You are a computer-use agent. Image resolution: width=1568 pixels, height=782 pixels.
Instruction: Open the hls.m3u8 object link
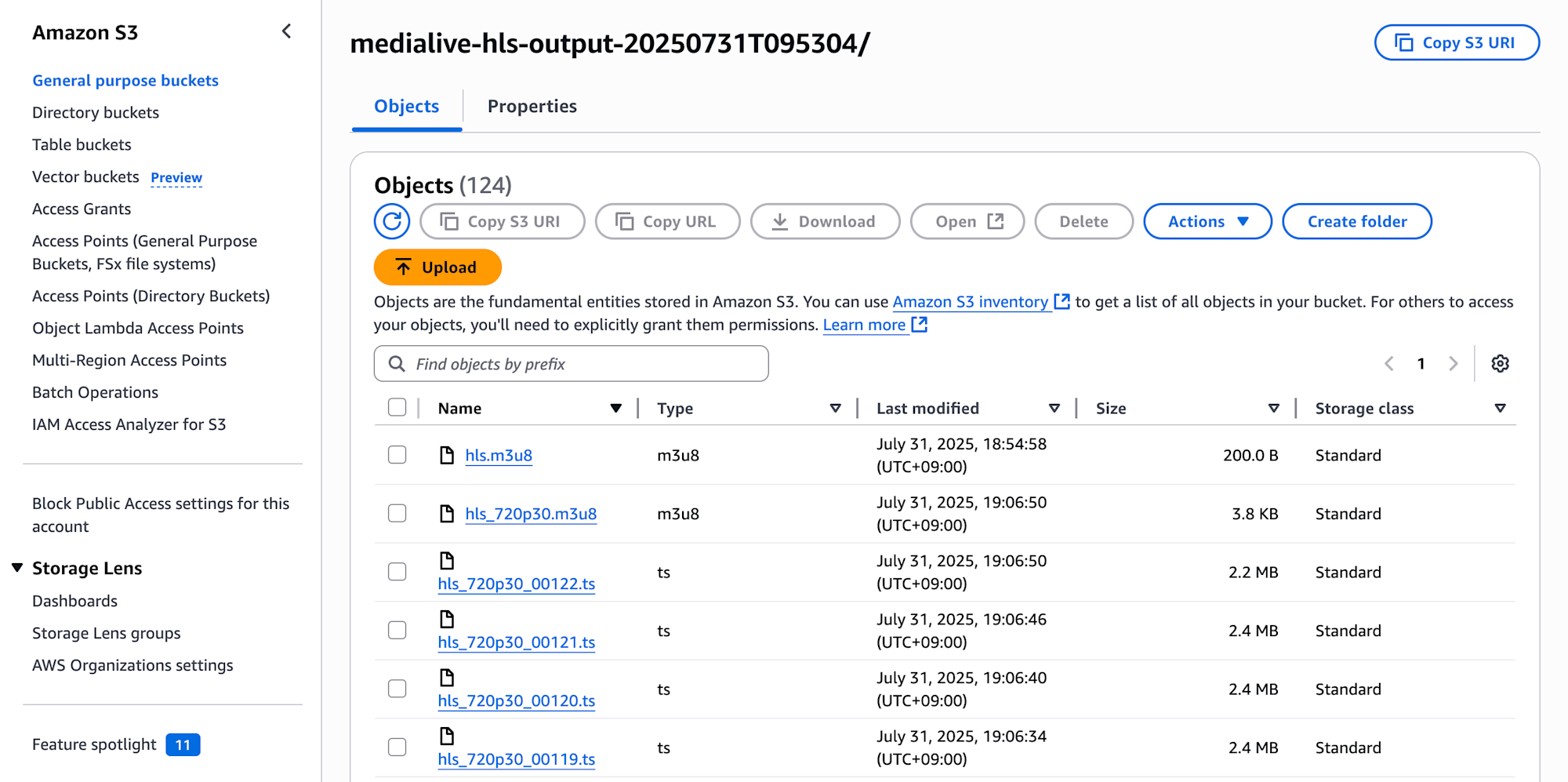point(499,455)
